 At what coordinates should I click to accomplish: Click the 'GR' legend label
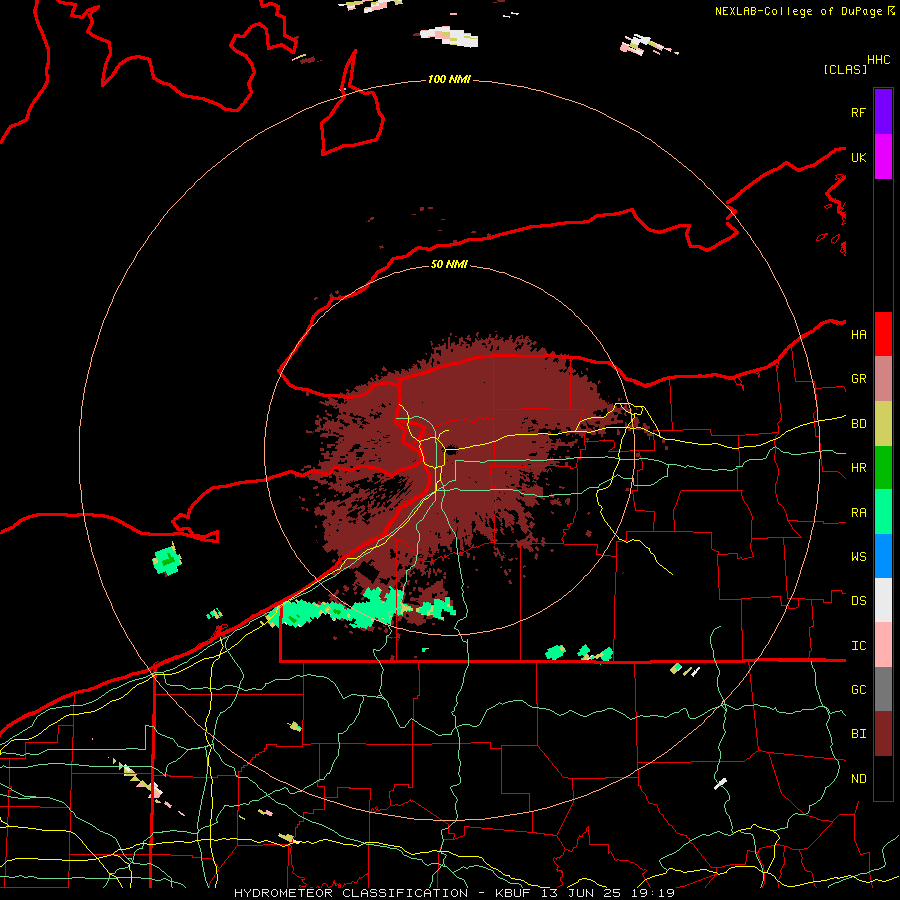coord(858,379)
